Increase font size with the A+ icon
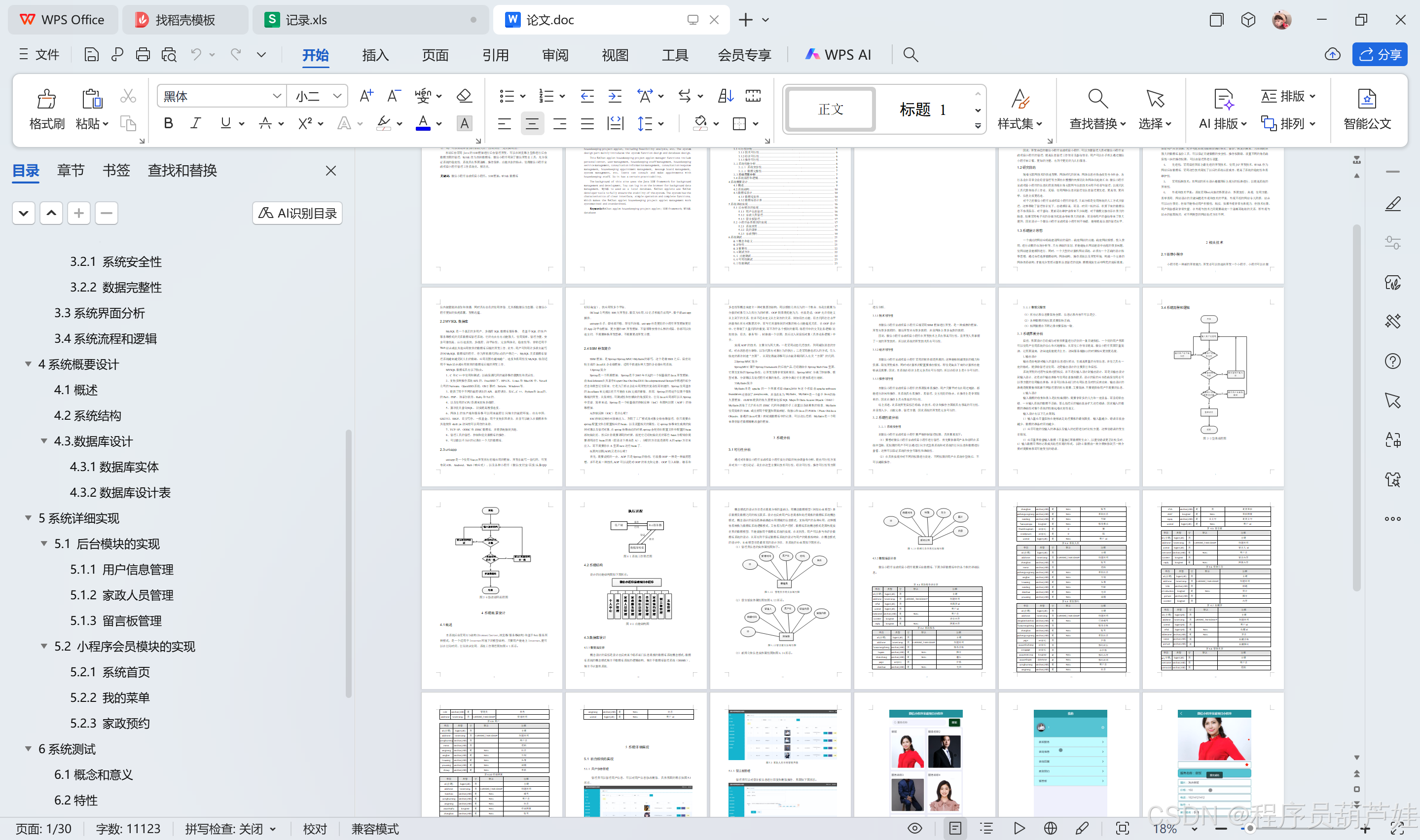 pyautogui.click(x=366, y=96)
